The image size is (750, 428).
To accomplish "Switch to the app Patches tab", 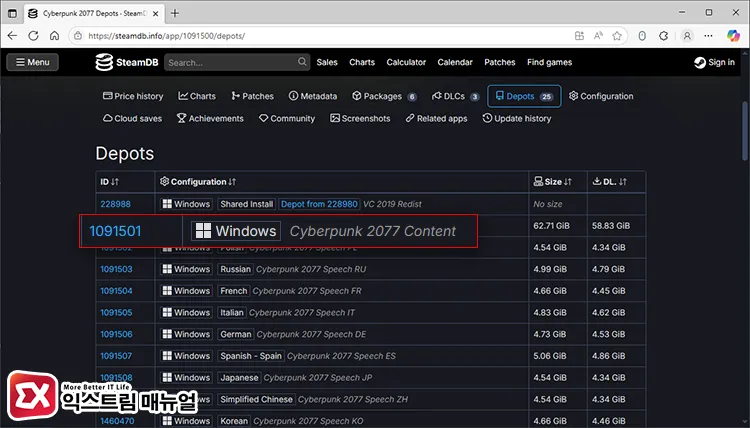I will click(253, 96).
